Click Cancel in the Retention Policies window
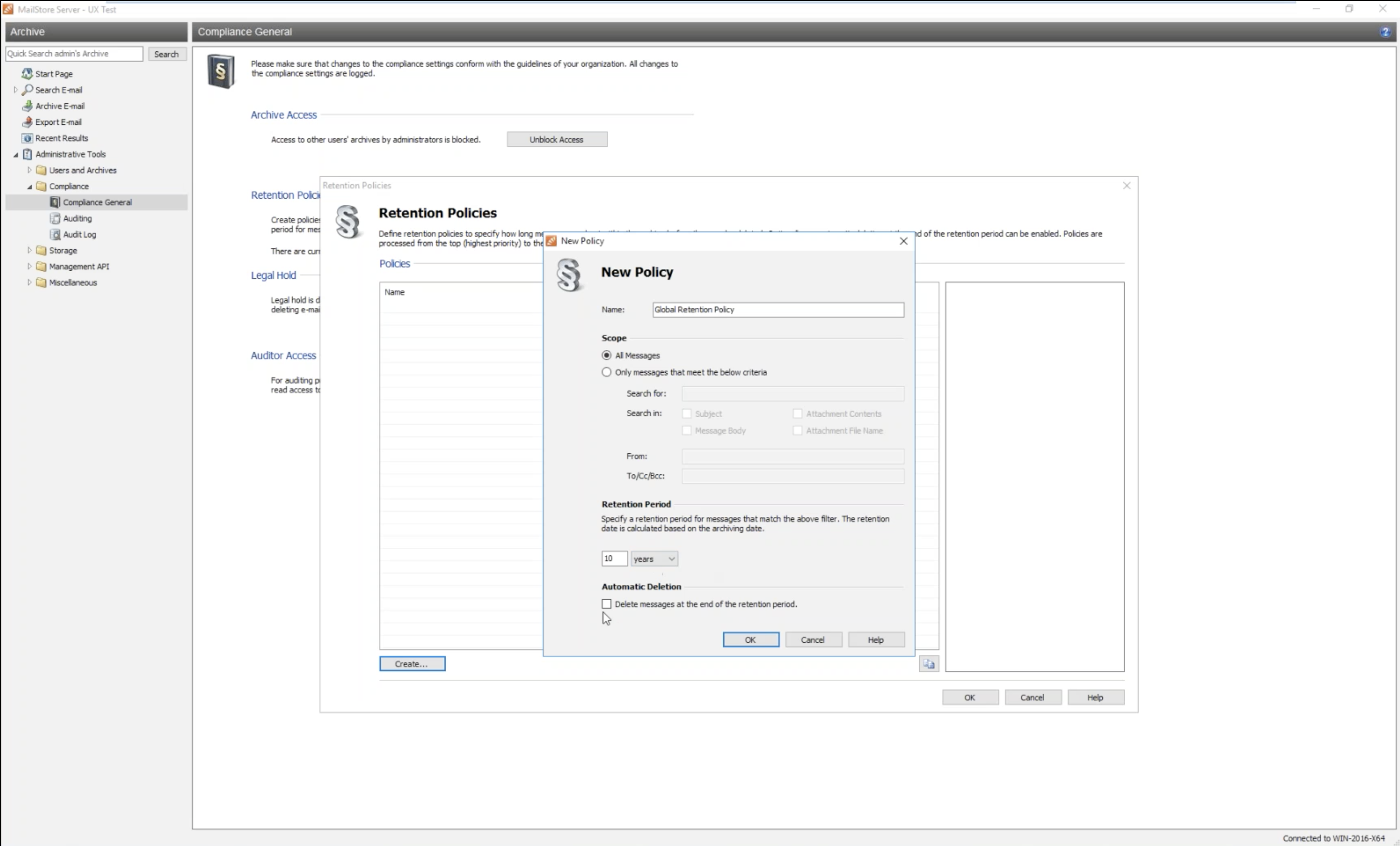 pyautogui.click(x=1032, y=697)
